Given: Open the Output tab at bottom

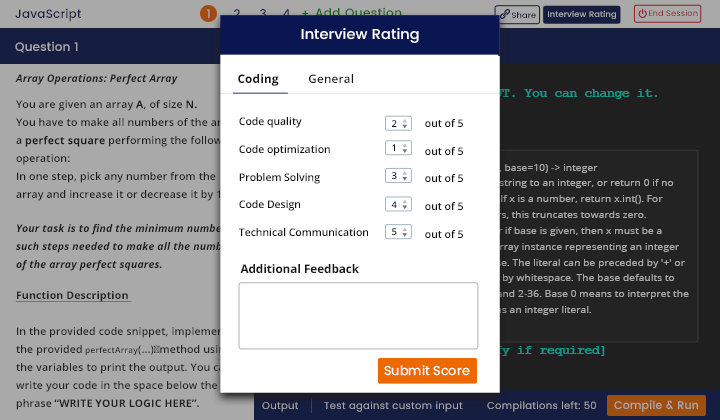Looking at the screenshot, I should 280,405.
